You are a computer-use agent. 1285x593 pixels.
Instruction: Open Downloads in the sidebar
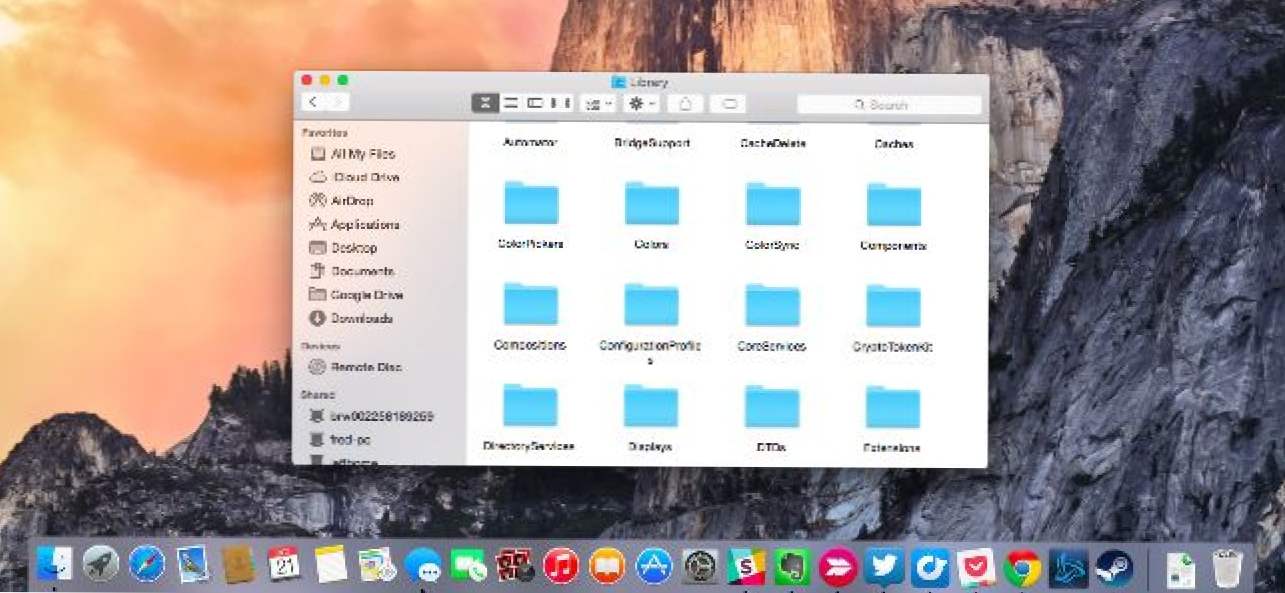point(361,319)
